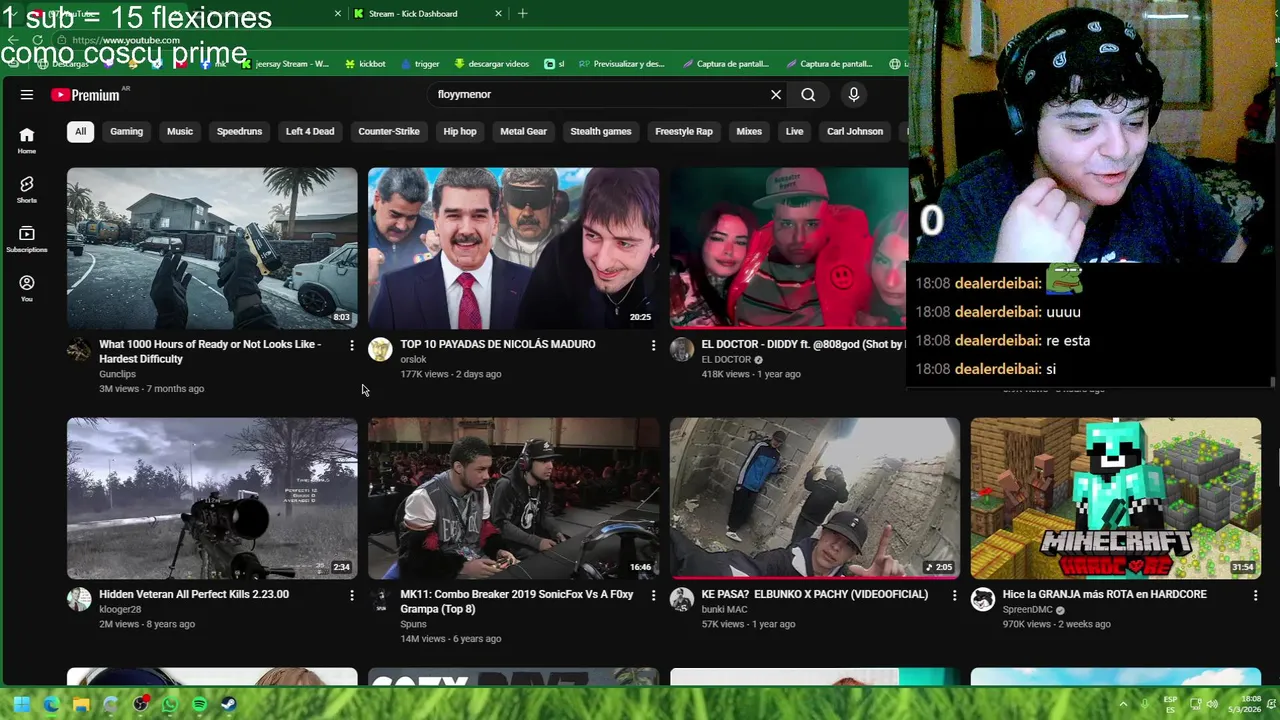Viewport: 1280px width, 720px height.
Task: Open the ESP language switcher in tray
Action: coord(1170,704)
